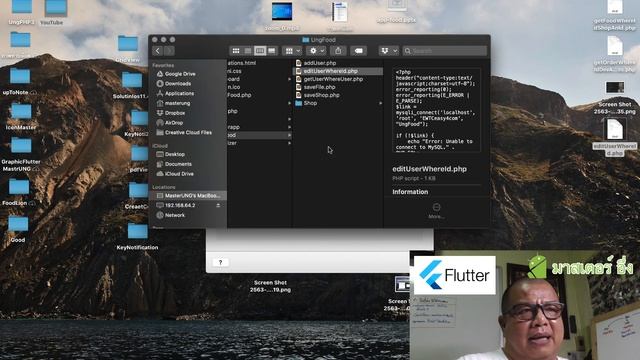Select MasterUNG's MacBook location
640x360 pixels.
click(189, 196)
